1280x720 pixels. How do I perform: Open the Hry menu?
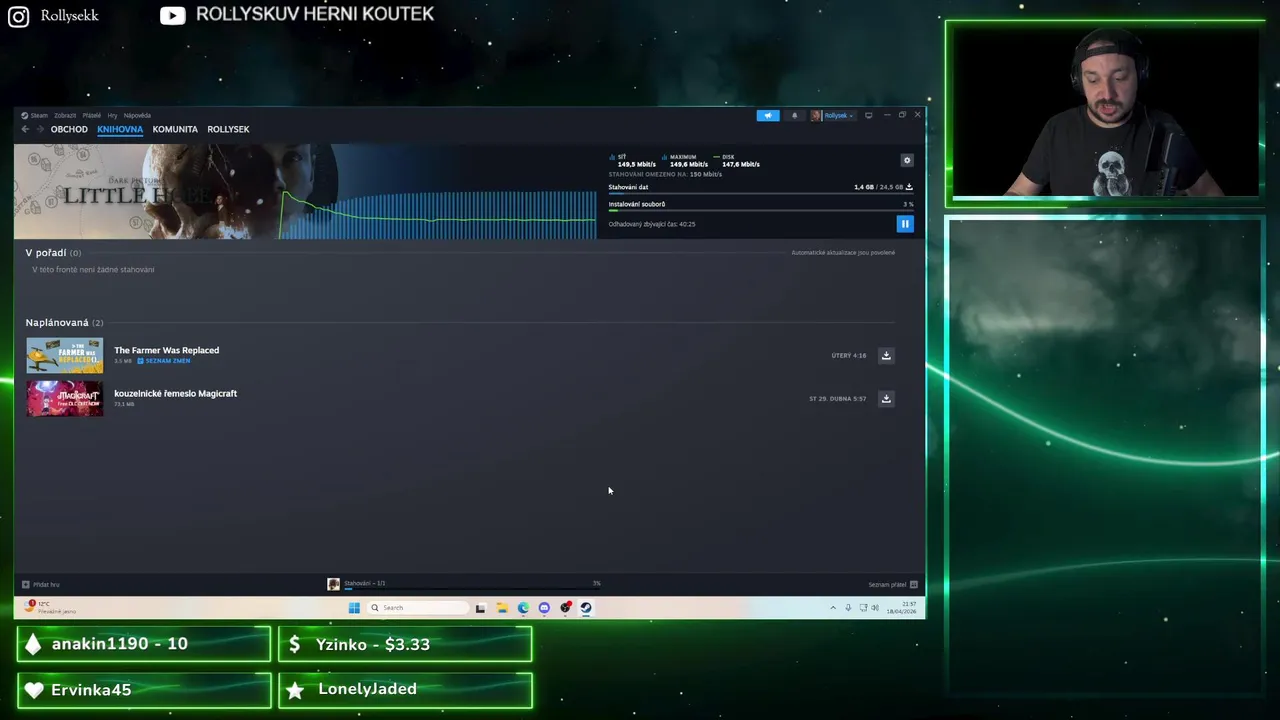(x=112, y=115)
